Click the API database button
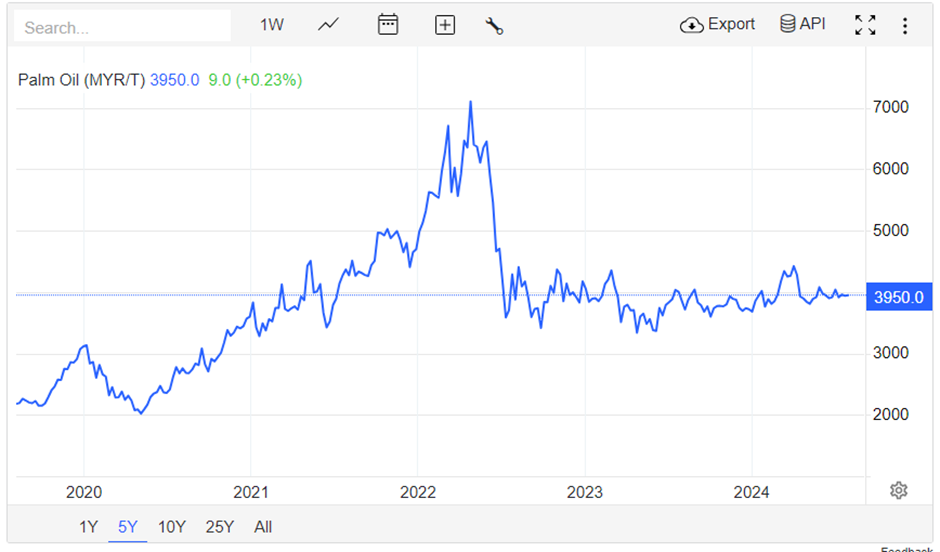The height and width of the screenshot is (552, 940). click(802, 24)
